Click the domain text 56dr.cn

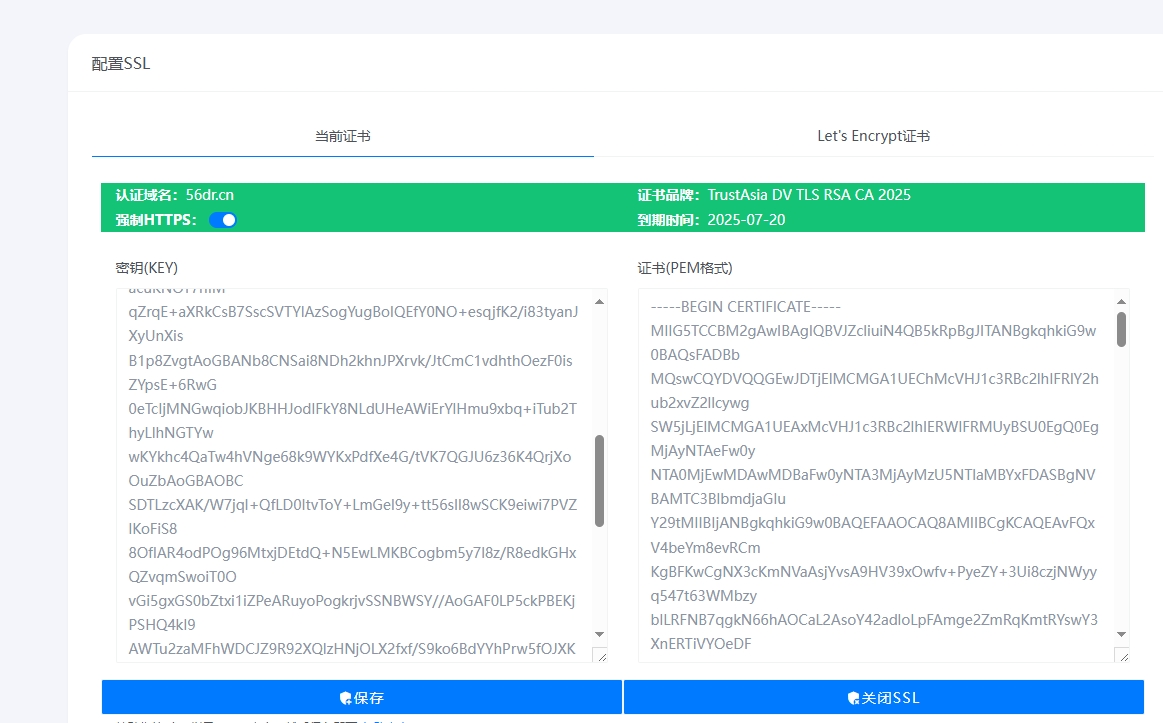(x=209, y=195)
